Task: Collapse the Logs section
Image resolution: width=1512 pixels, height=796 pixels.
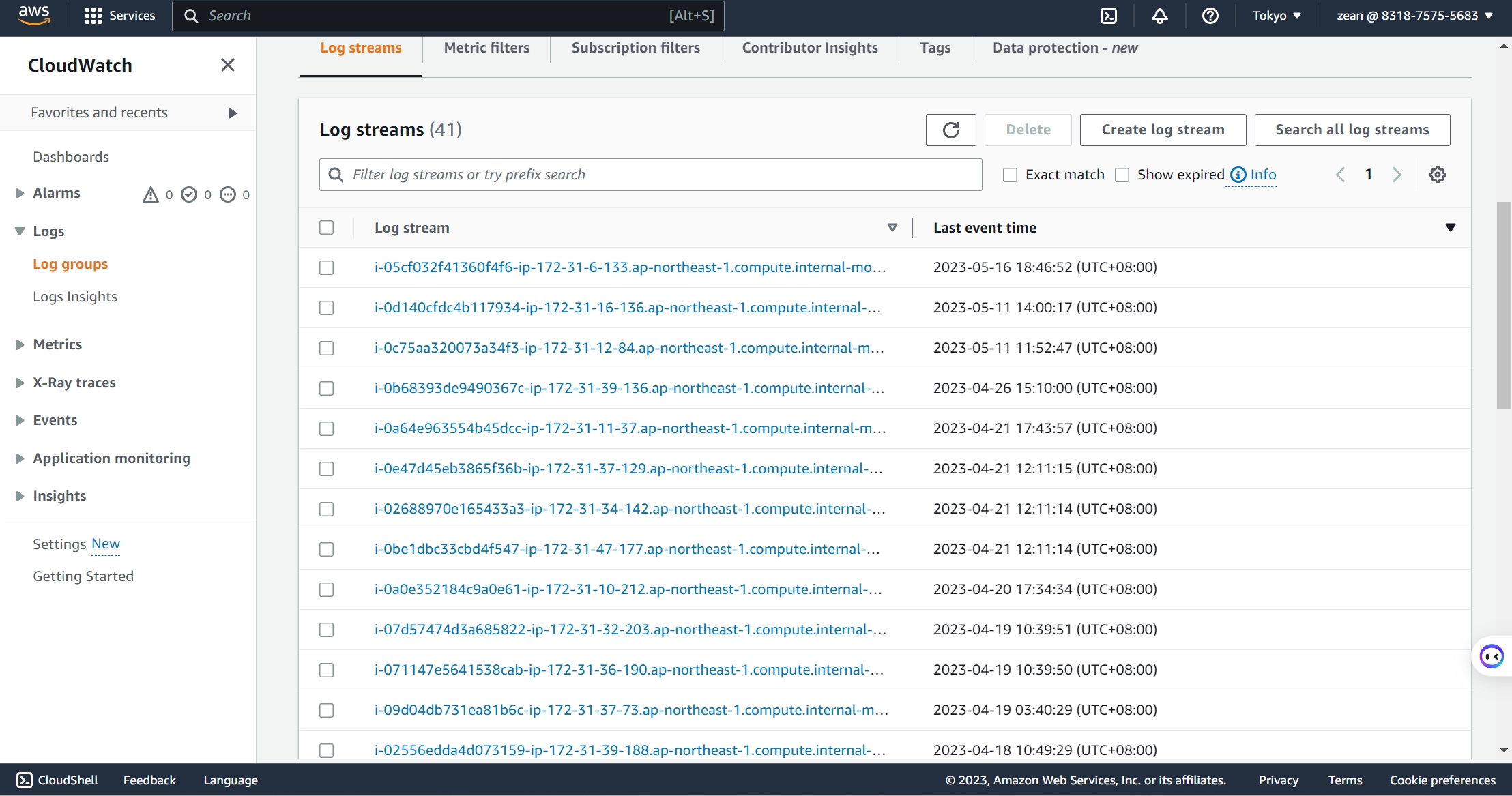Action: (x=20, y=232)
